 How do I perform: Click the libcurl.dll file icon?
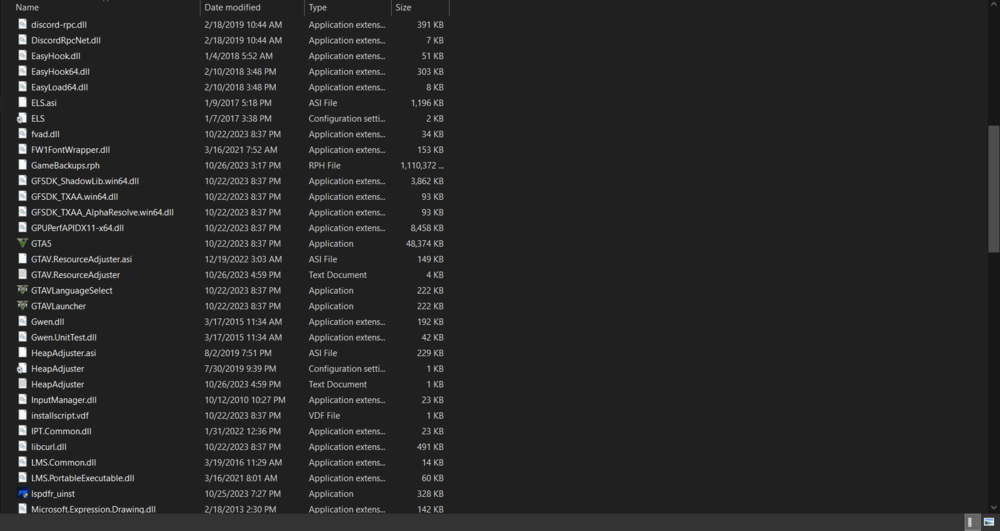pyautogui.click(x=22, y=447)
